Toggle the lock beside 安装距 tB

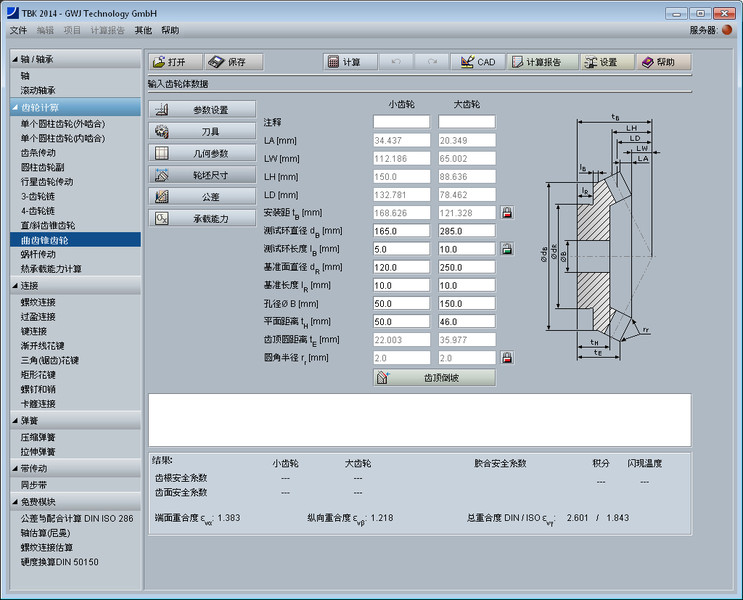tap(507, 213)
